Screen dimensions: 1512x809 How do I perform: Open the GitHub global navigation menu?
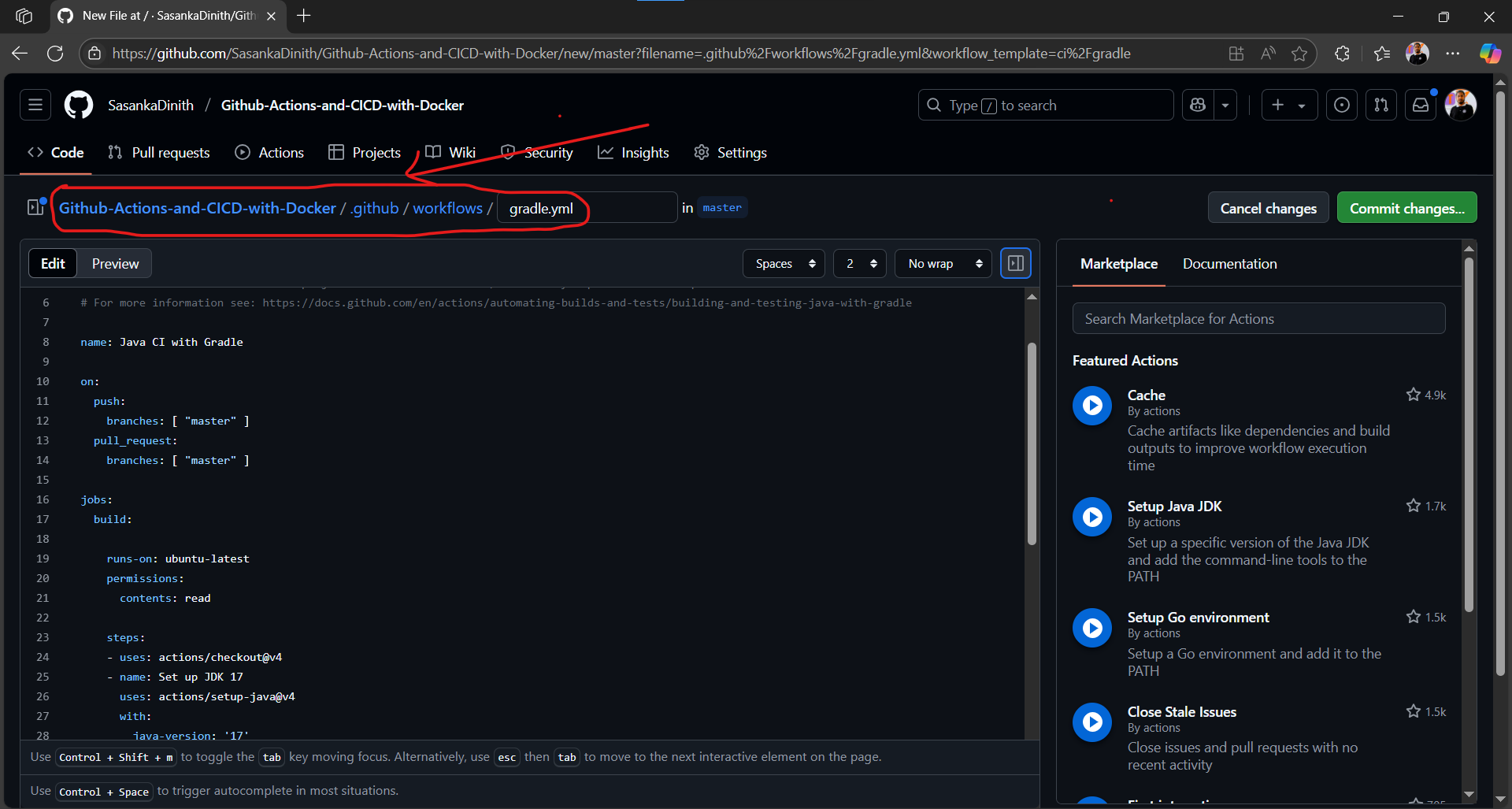pos(35,105)
